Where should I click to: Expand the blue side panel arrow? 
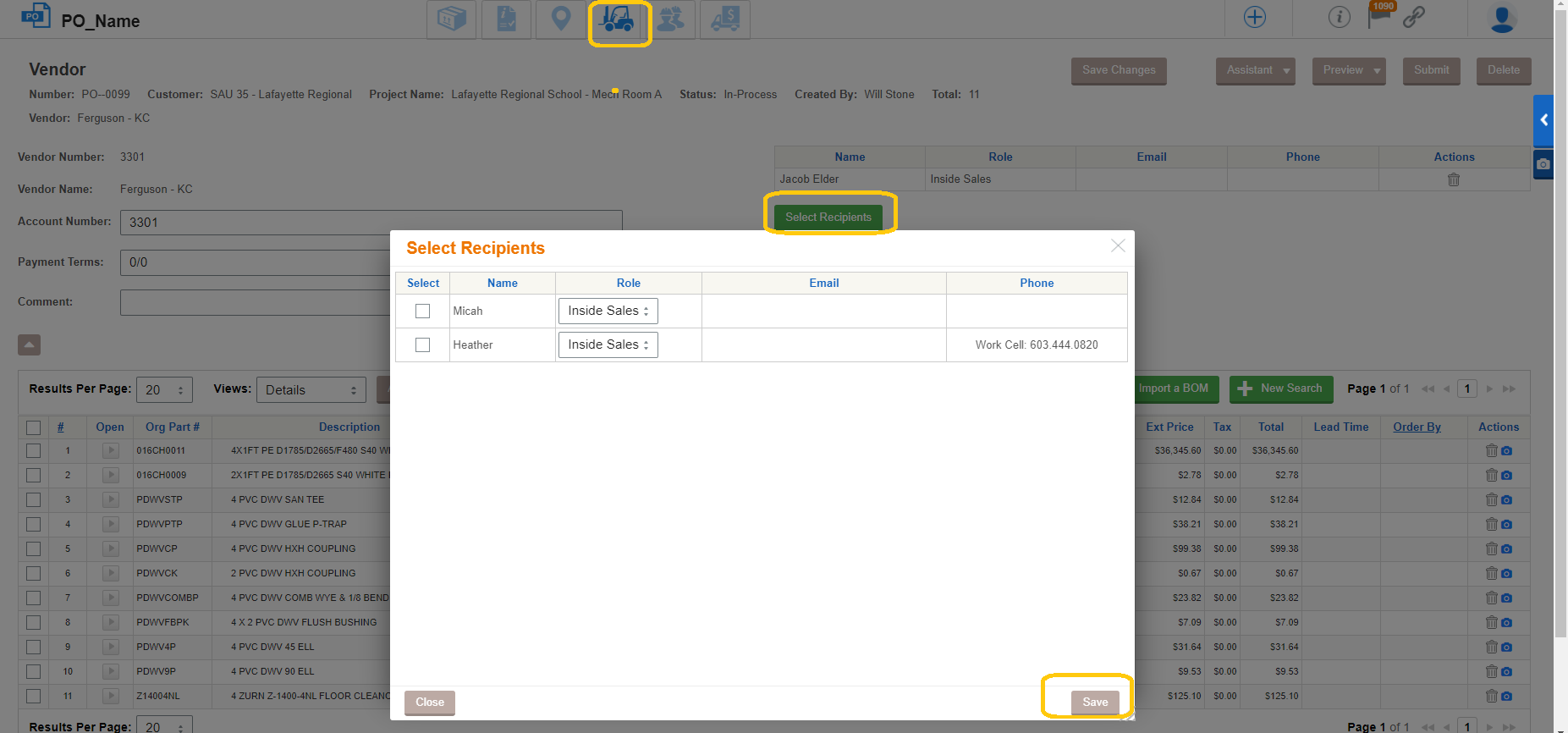point(1543,120)
